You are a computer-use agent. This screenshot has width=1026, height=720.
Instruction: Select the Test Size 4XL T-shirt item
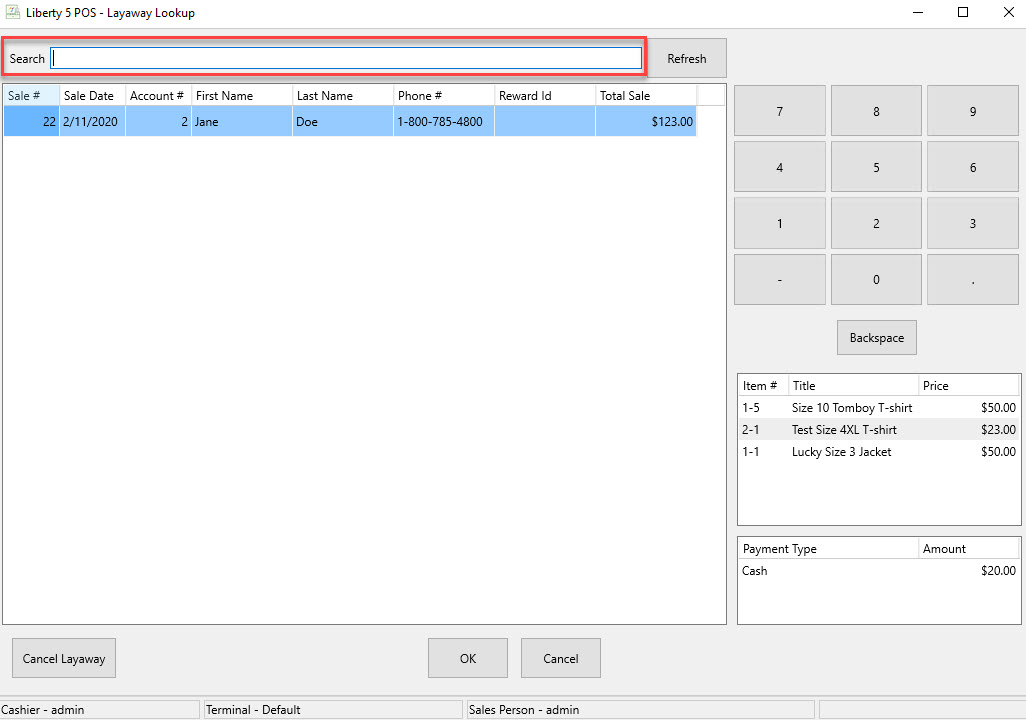pos(879,430)
